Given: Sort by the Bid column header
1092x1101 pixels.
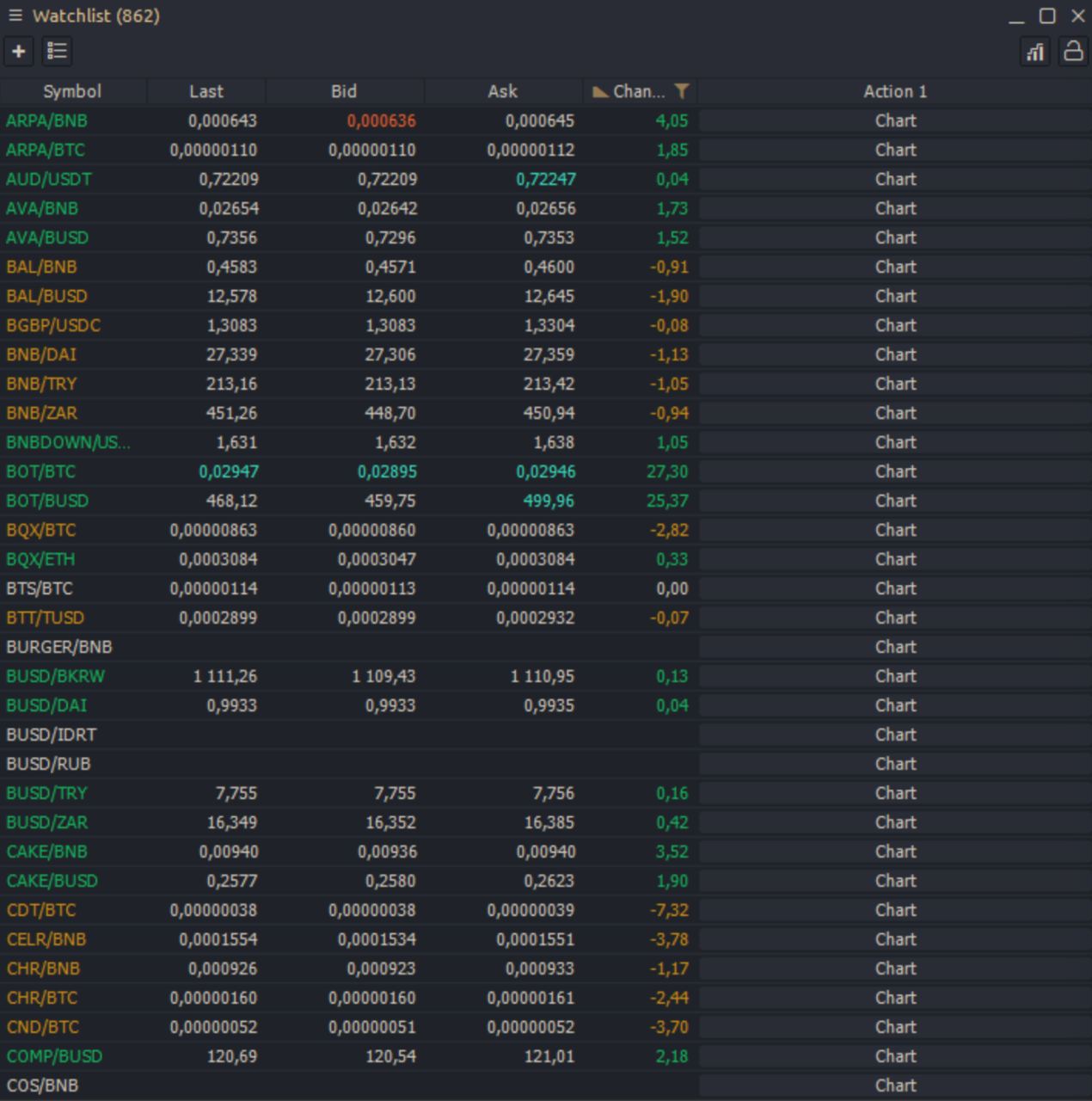Looking at the screenshot, I should point(344,91).
